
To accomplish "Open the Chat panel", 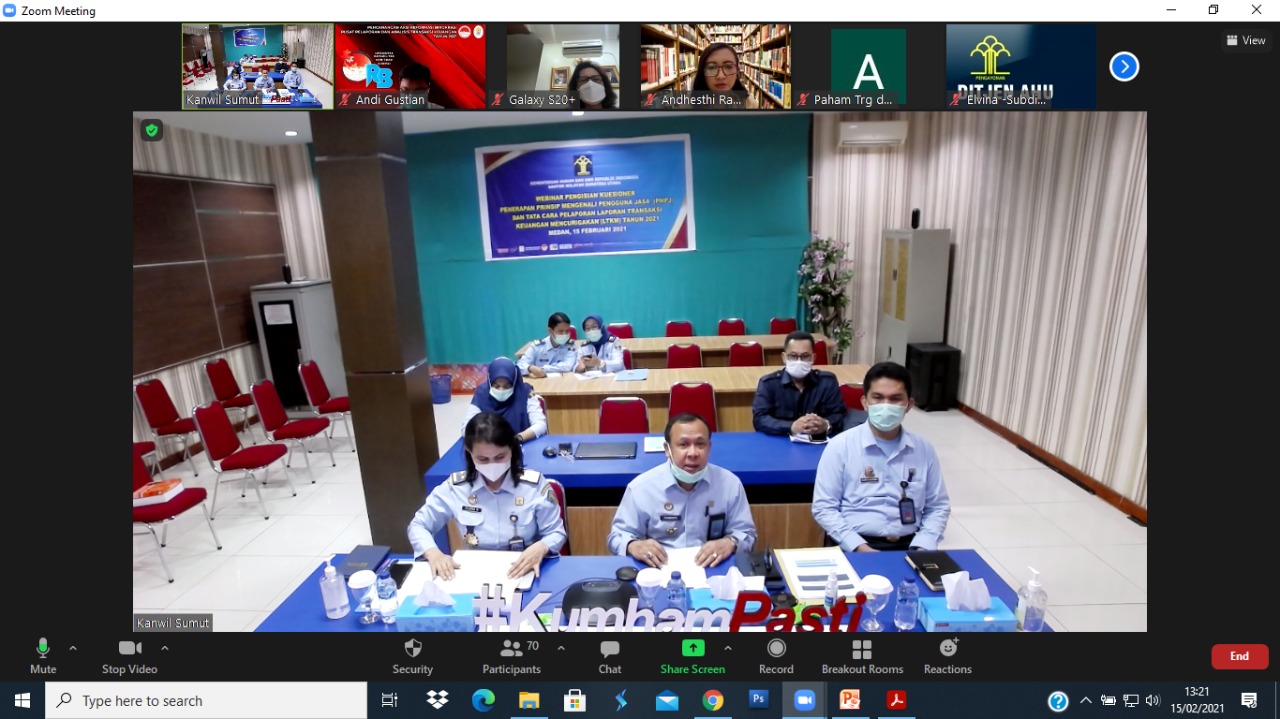I will click(609, 655).
